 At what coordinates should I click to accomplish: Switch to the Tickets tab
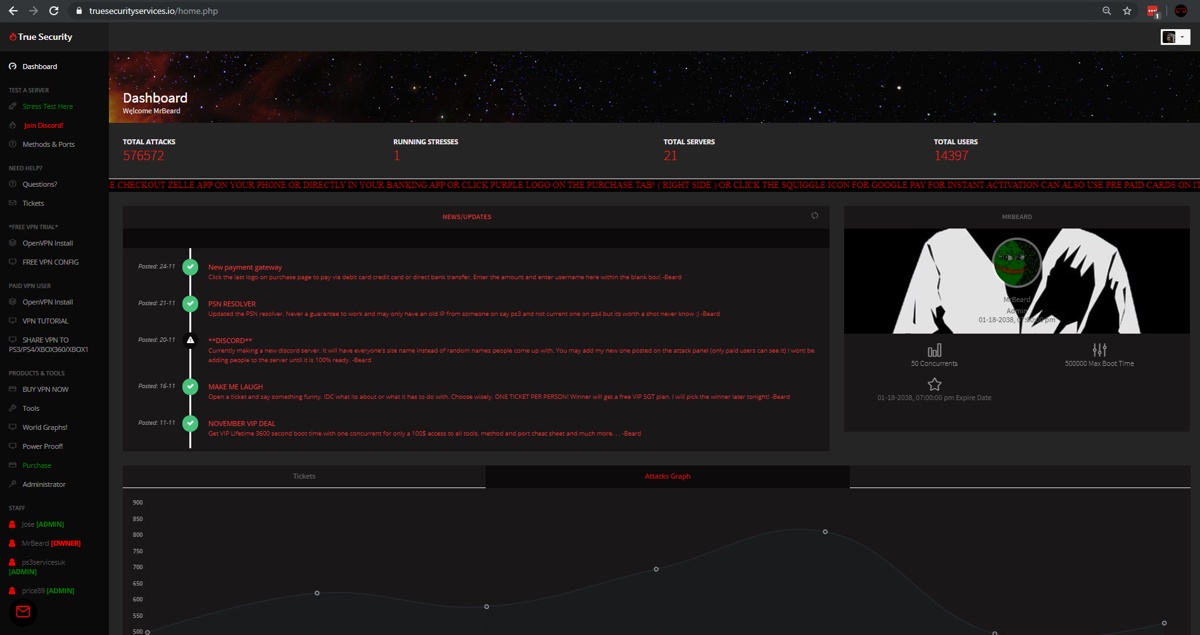pyautogui.click(x=303, y=476)
